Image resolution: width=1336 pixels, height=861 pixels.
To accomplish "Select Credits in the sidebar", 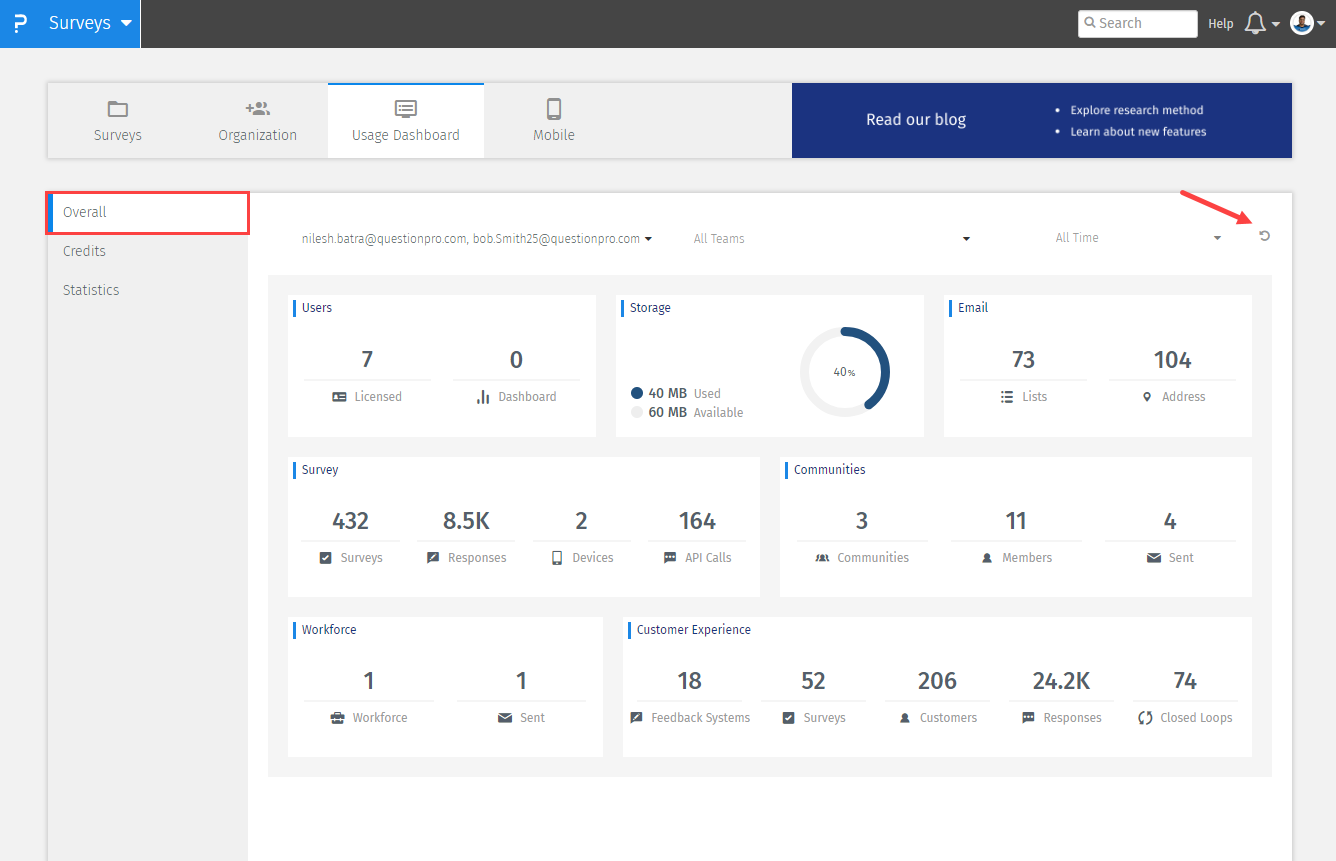I will [x=84, y=251].
